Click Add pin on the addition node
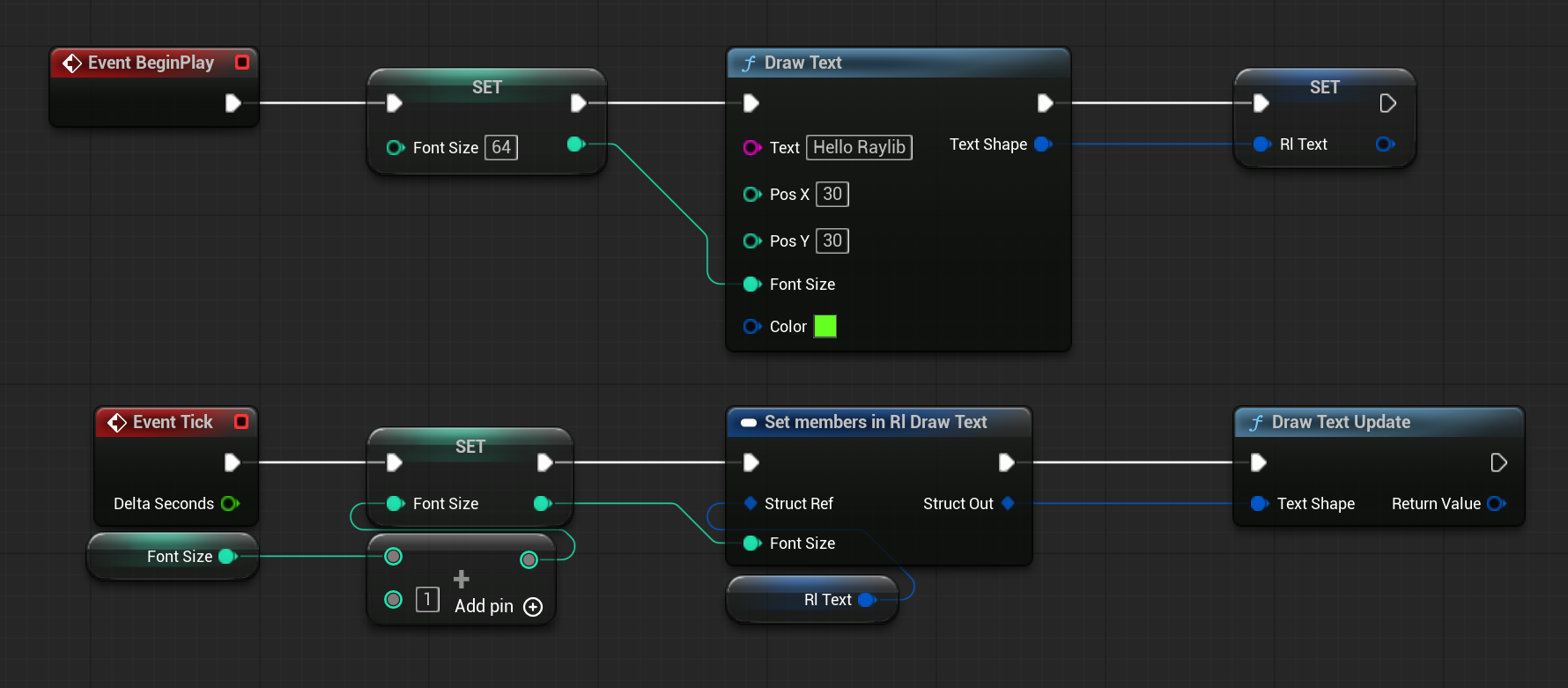This screenshot has height=688, width=1568. click(x=499, y=606)
